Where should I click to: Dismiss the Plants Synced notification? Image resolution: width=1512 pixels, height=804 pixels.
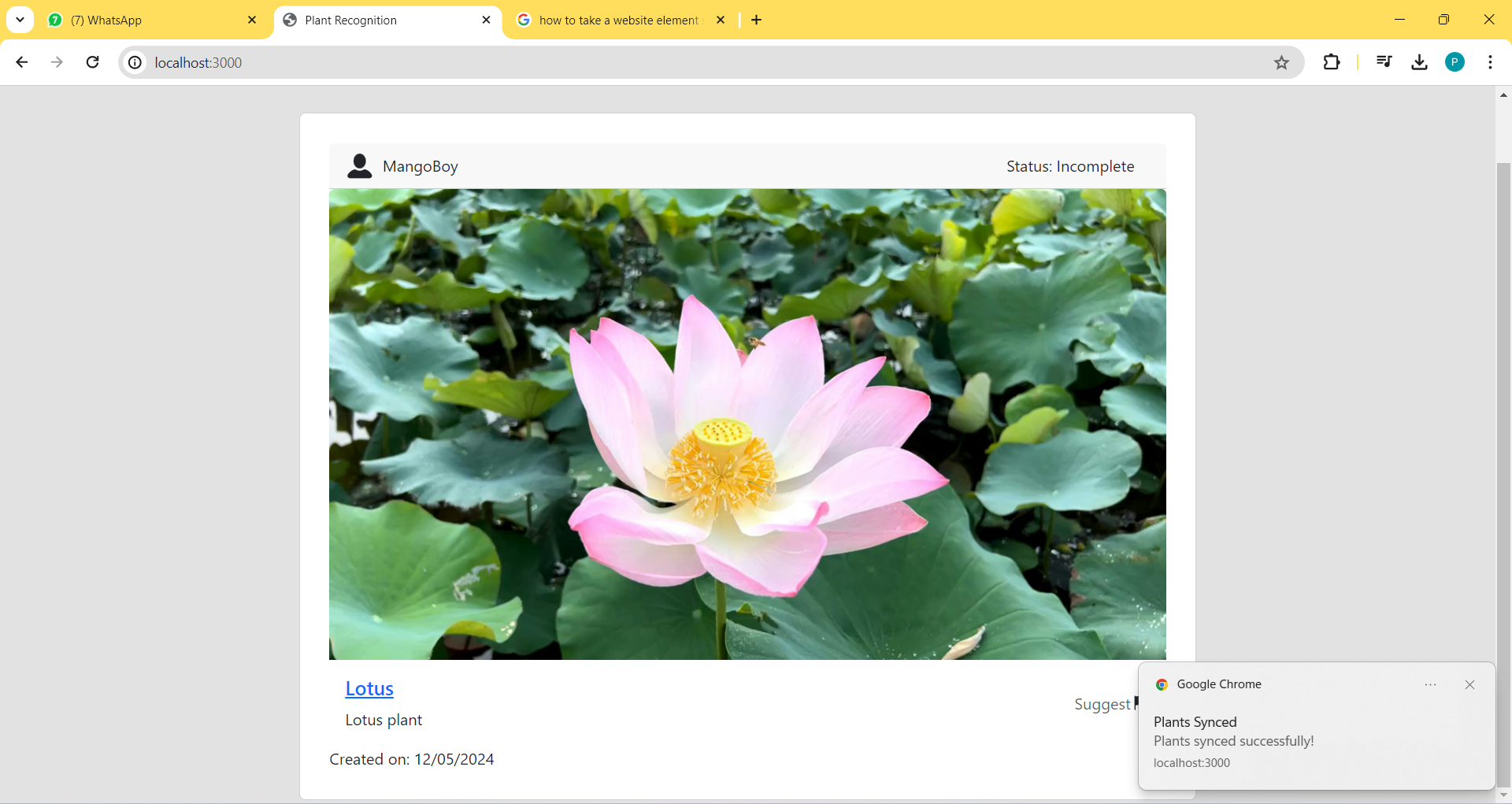[x=1469, y=684]
